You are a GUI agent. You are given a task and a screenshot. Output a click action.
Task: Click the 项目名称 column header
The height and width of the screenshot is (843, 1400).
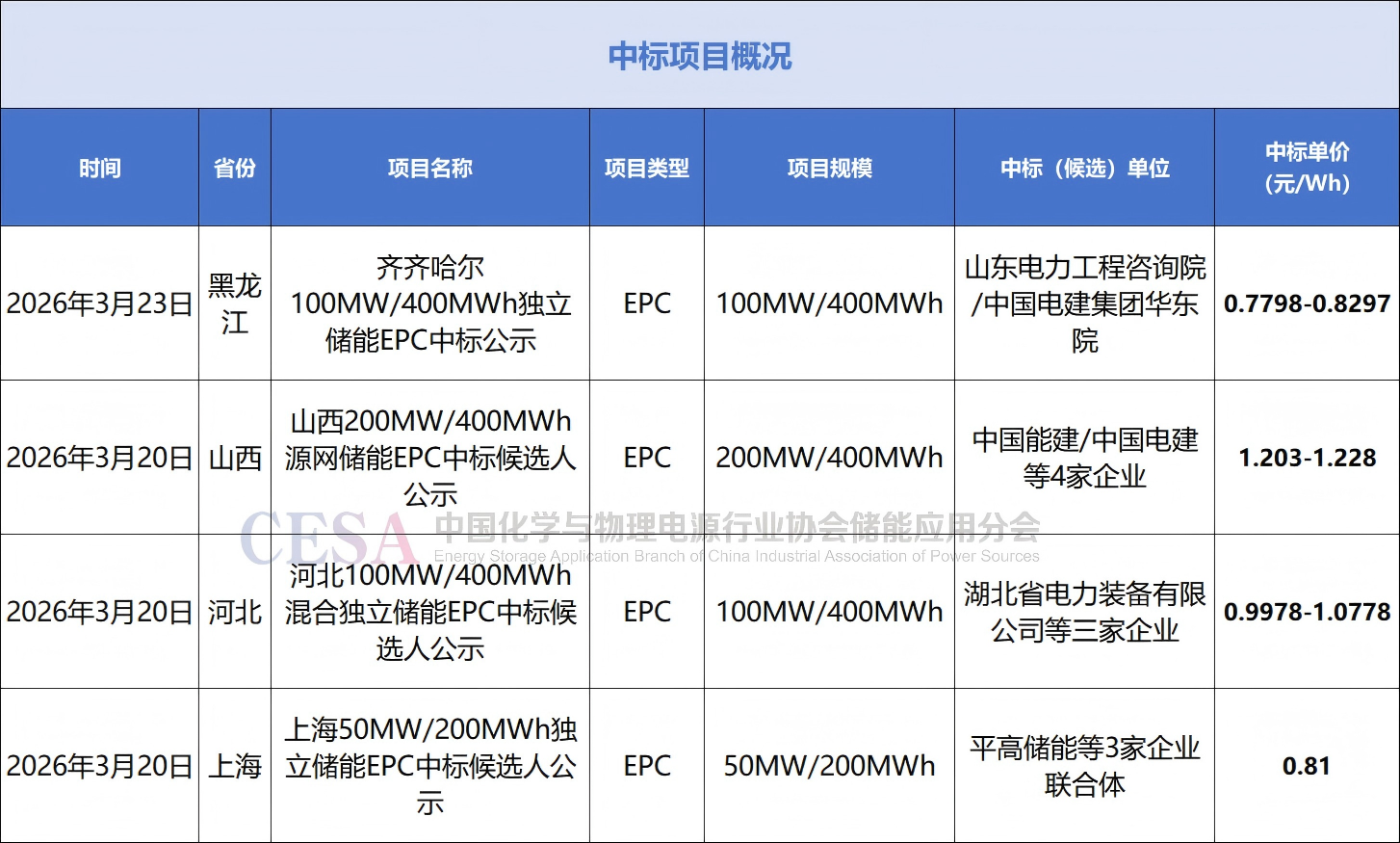429,168
